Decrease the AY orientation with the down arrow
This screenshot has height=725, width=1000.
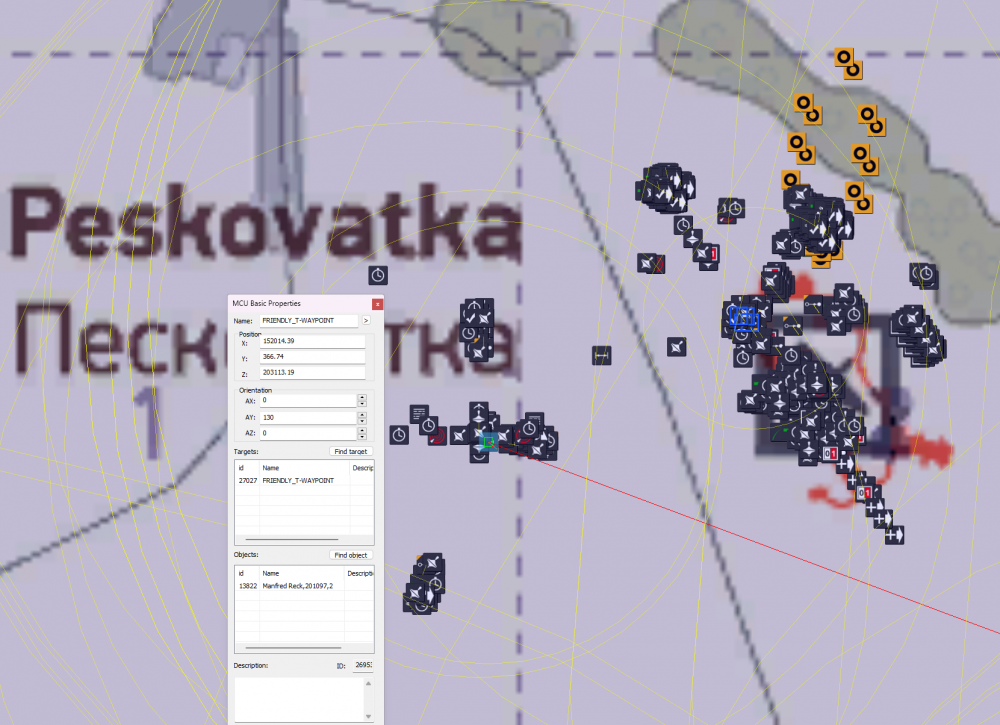point(362,421)
